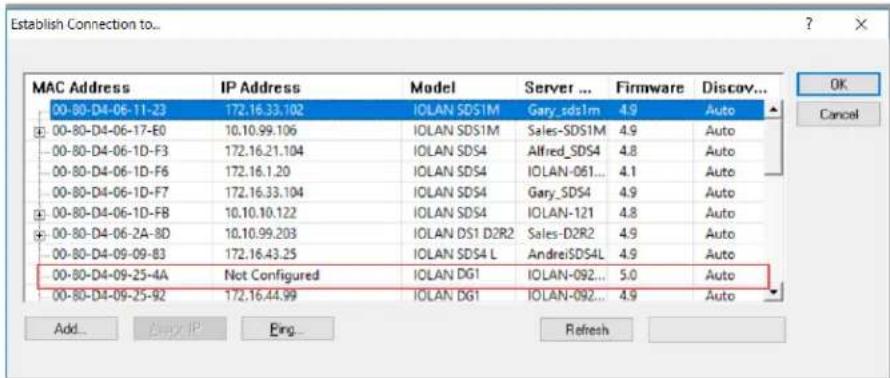The height and width of the screenshot is (378, 890).
Task: Expand the 00-80-D4-06-1D-FB tree row
Action: (40, 215)
